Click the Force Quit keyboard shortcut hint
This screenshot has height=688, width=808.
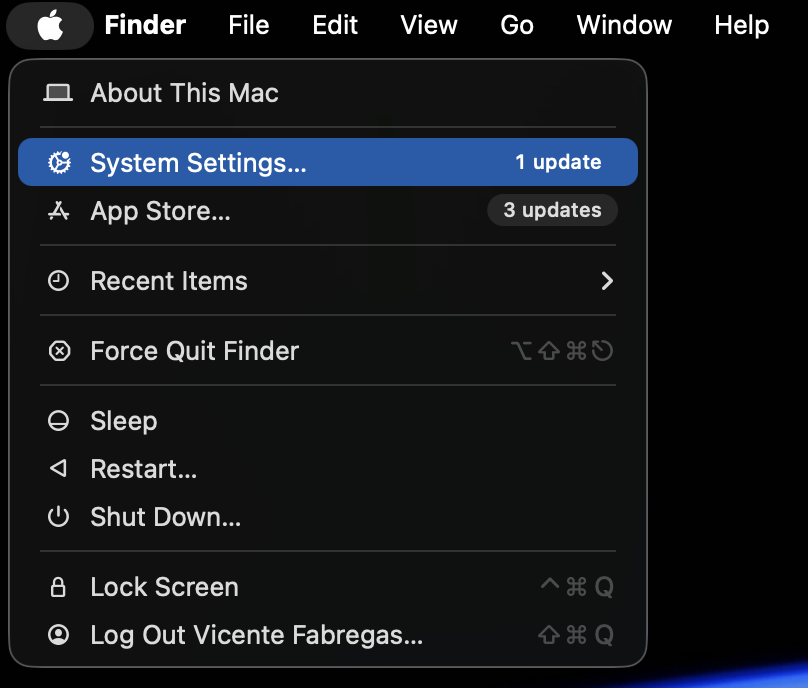click(562, 351)
